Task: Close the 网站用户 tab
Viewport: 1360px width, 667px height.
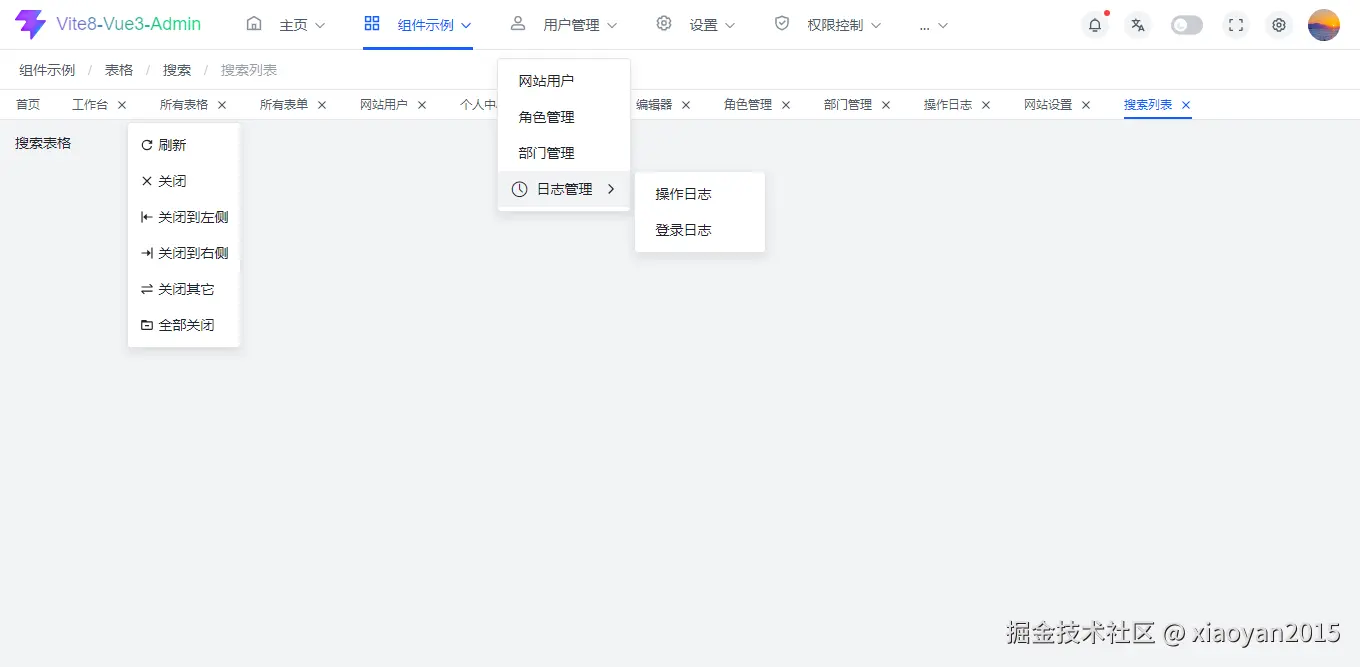Action: pos(422,105)
